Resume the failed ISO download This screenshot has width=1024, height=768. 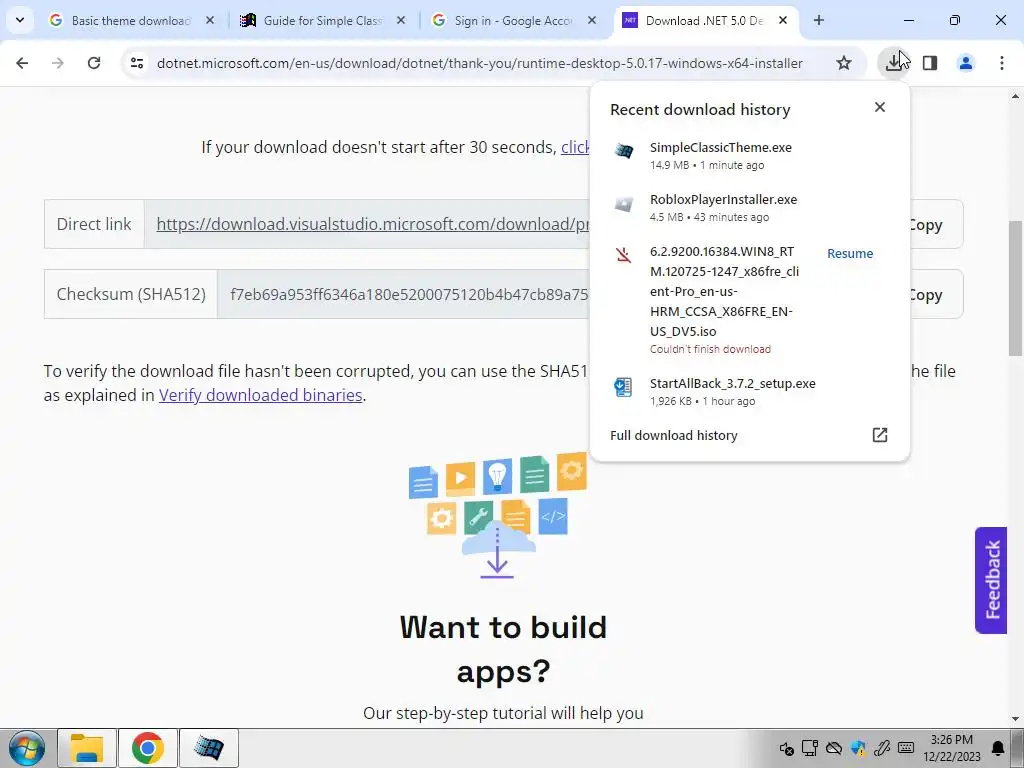(850, 253)
